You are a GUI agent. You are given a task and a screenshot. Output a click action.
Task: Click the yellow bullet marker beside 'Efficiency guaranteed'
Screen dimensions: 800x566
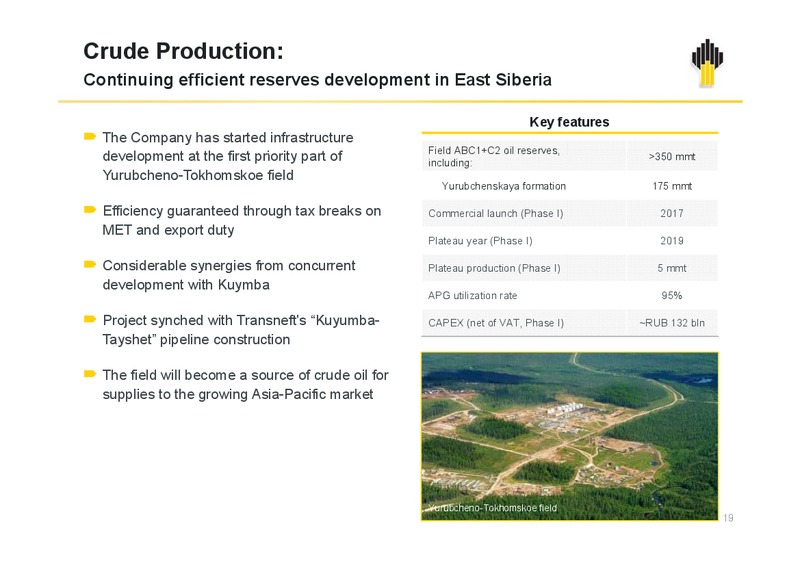tap(90, 210)
